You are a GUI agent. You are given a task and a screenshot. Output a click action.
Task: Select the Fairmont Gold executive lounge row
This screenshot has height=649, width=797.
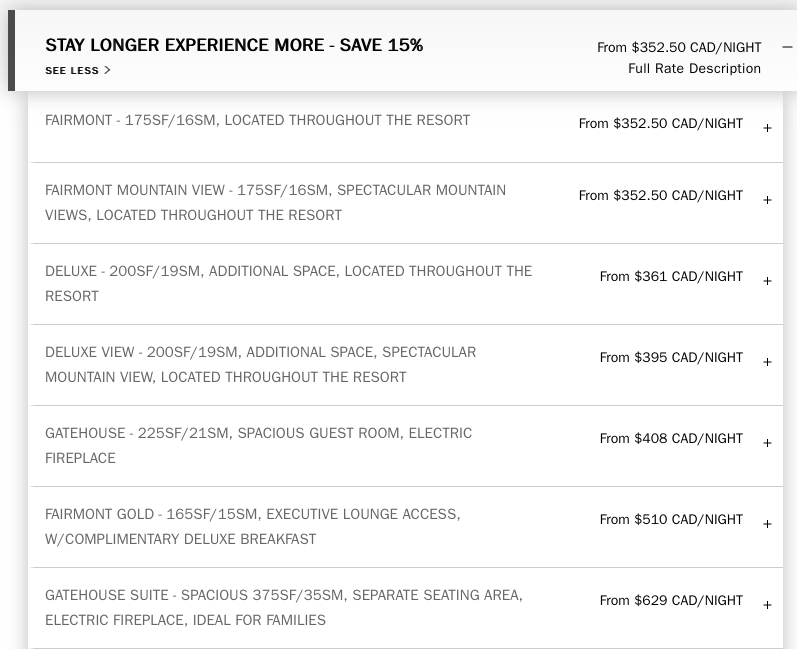tap(406, 527)
